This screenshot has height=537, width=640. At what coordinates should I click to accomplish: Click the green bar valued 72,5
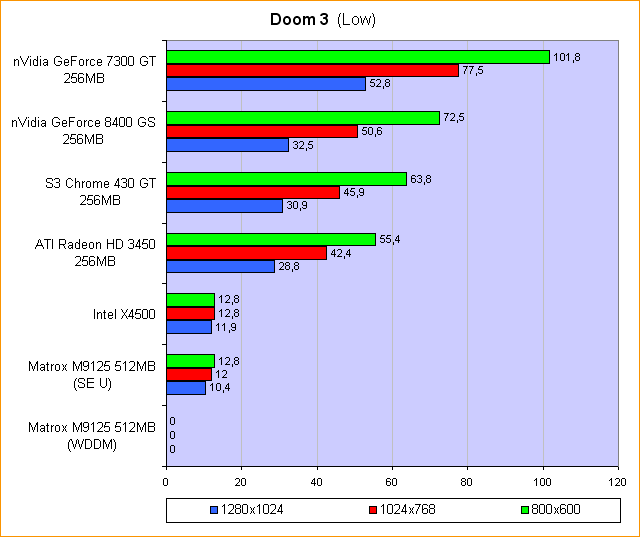(x=303, y=118)
